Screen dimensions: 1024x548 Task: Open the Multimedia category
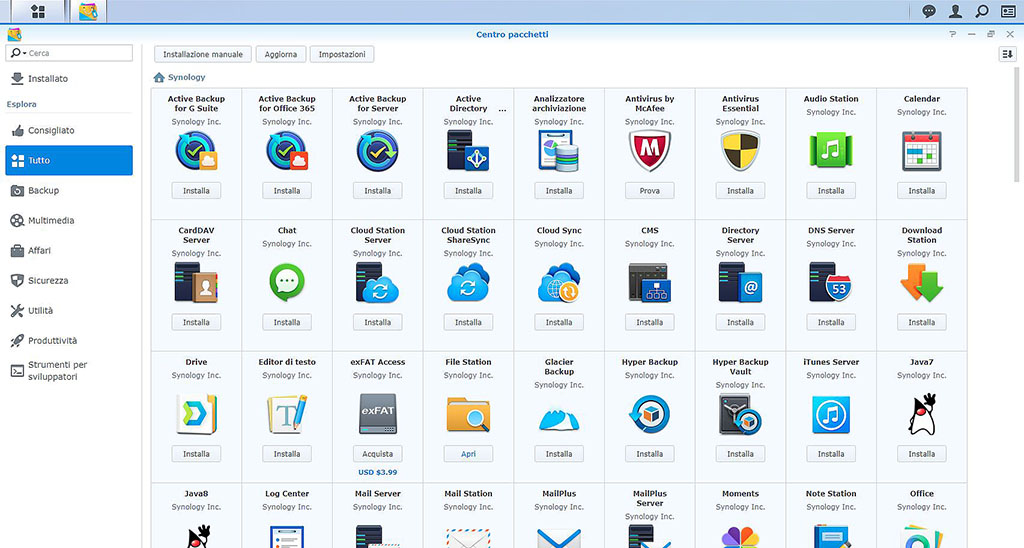69,220
